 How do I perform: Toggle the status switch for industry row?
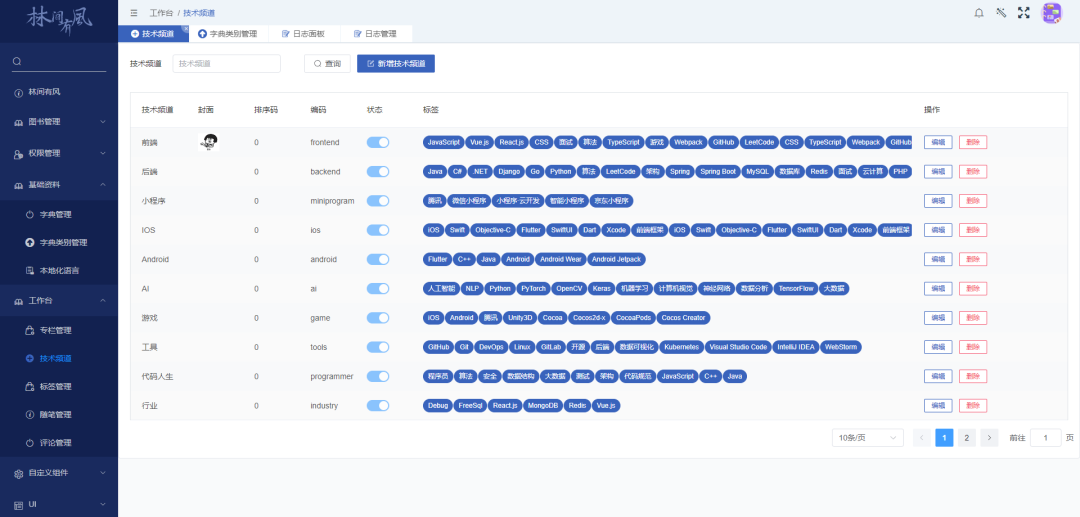click(378, 406)
